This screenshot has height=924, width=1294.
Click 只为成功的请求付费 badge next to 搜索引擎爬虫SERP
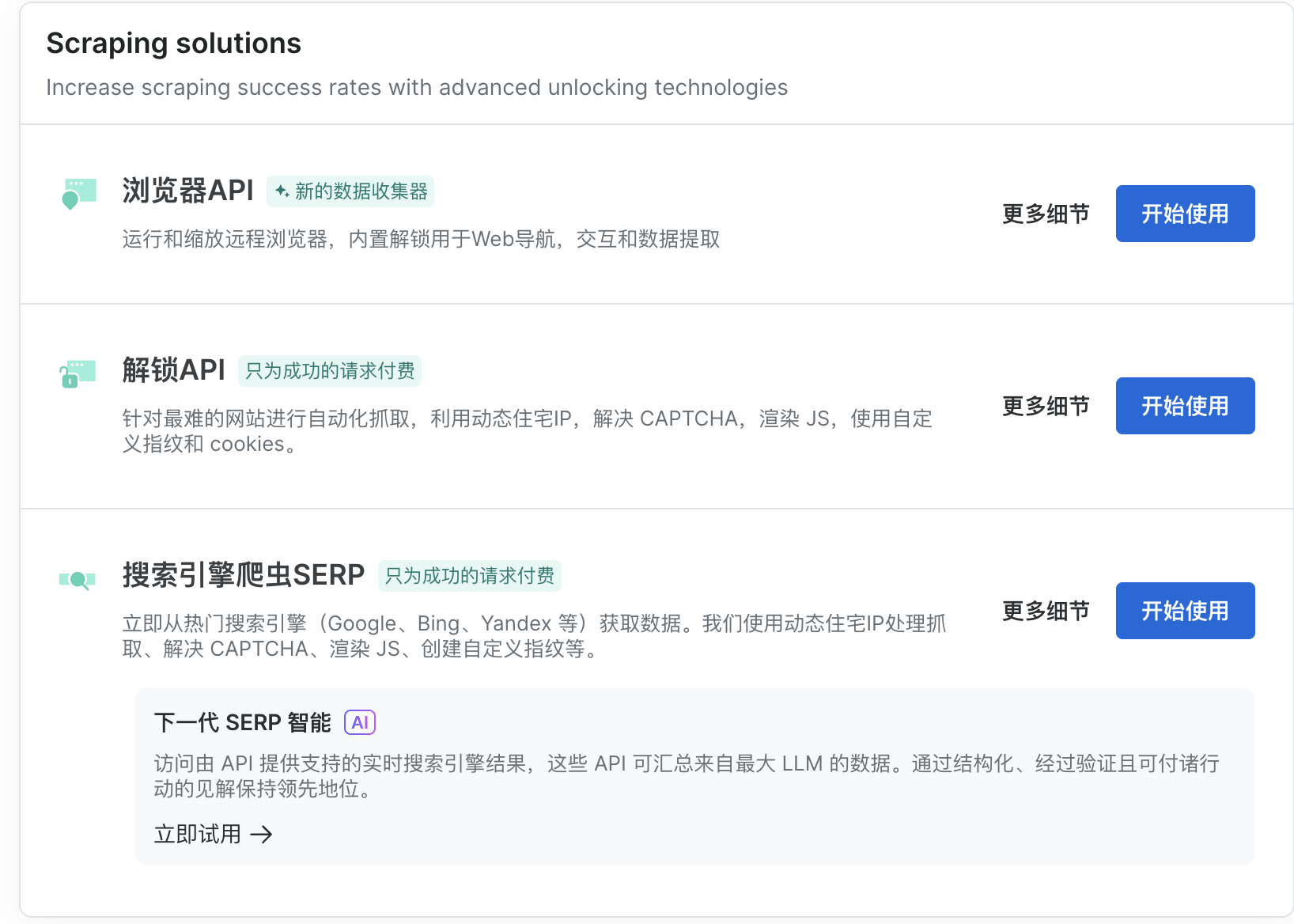[x=470, y=576]
